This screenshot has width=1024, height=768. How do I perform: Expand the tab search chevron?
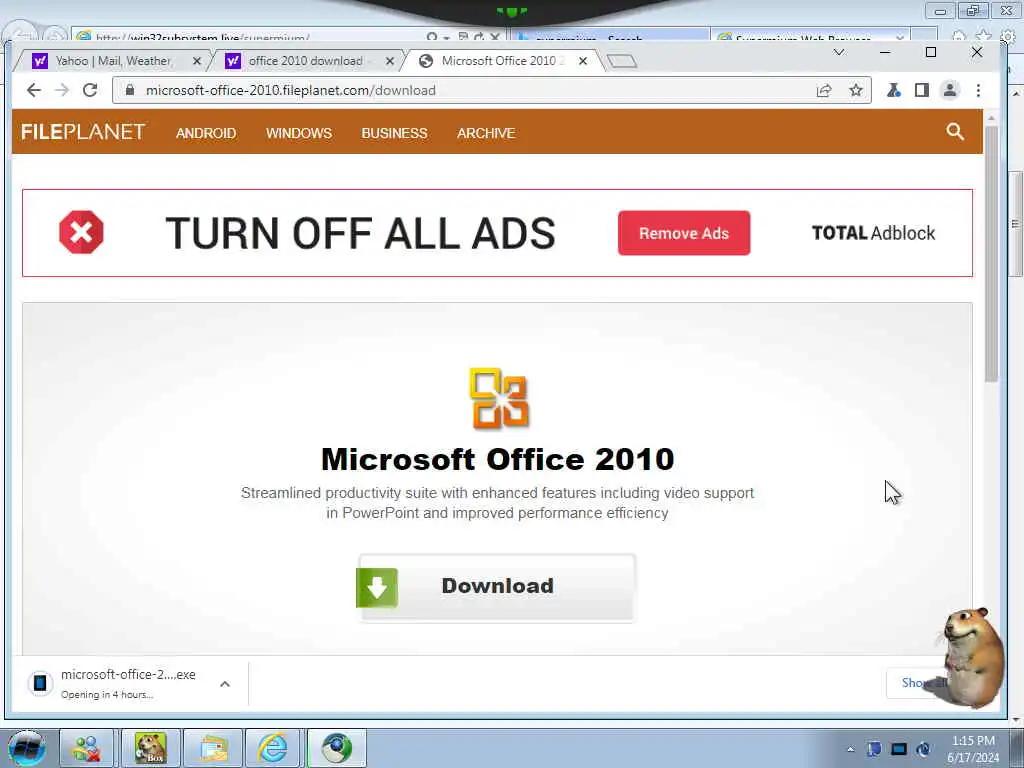(839, 52)
